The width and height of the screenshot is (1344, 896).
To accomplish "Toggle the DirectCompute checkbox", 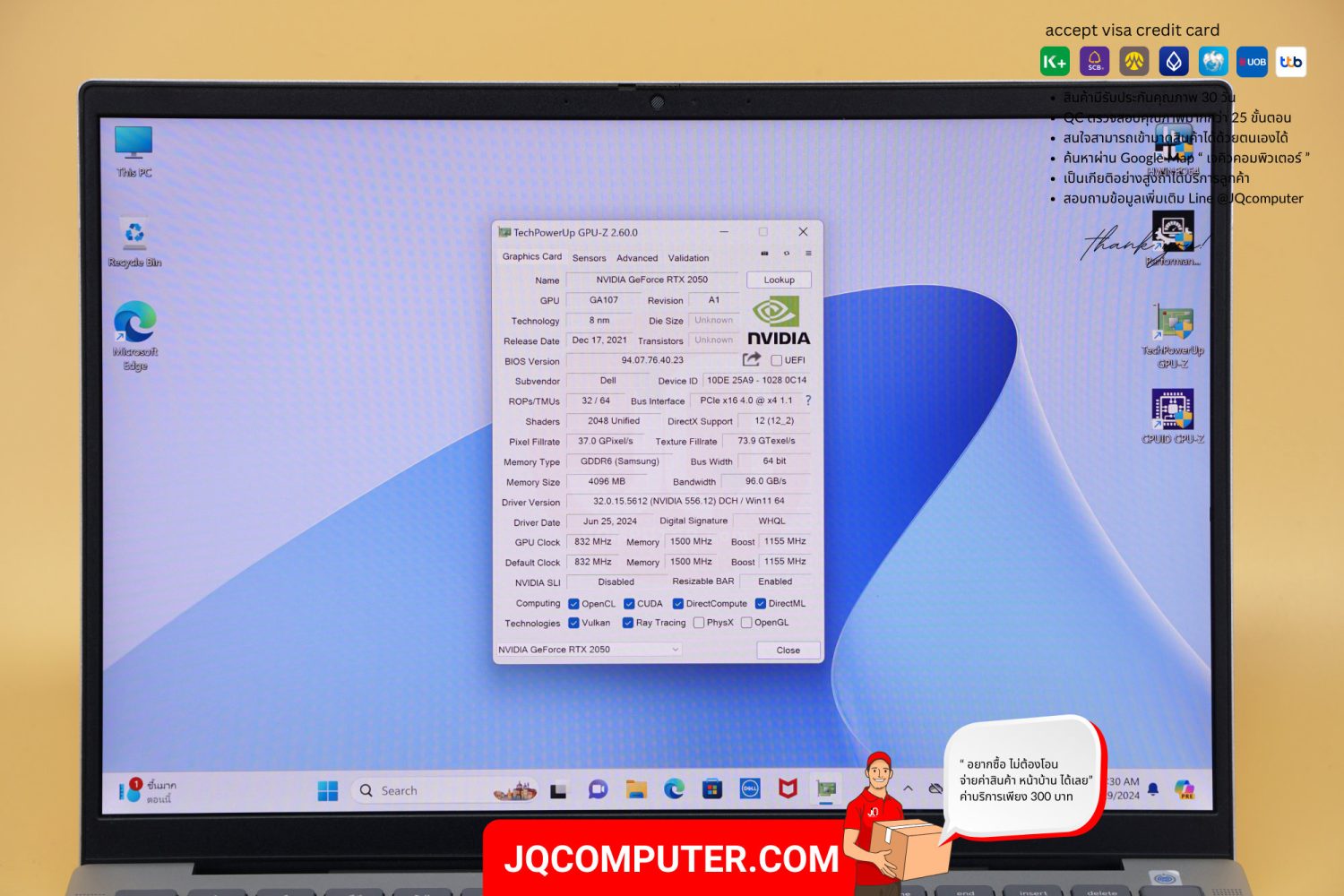I will [678, 604].
